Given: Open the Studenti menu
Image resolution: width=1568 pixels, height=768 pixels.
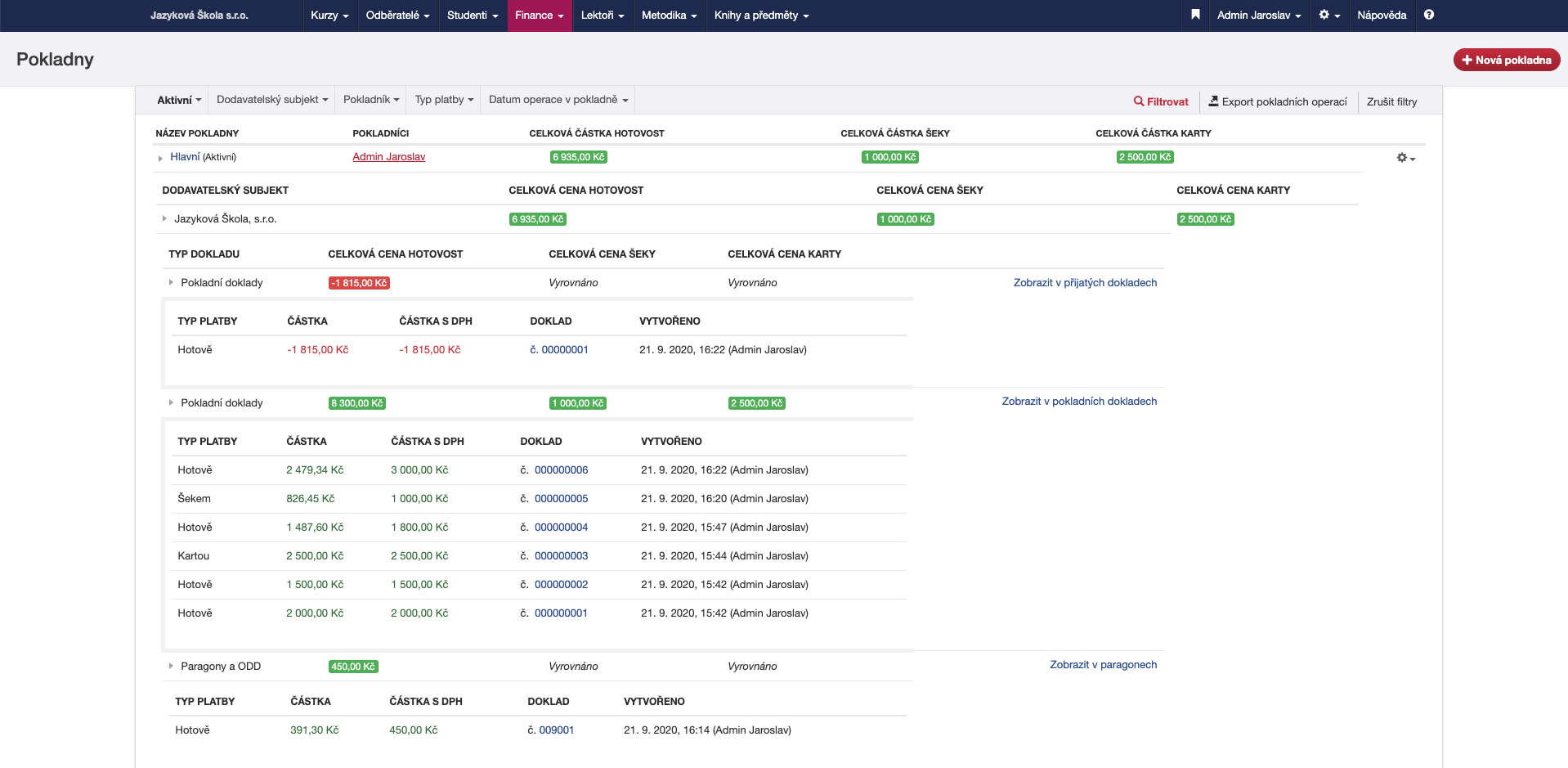Looking at the screenshot, I should tap(473, 16).
